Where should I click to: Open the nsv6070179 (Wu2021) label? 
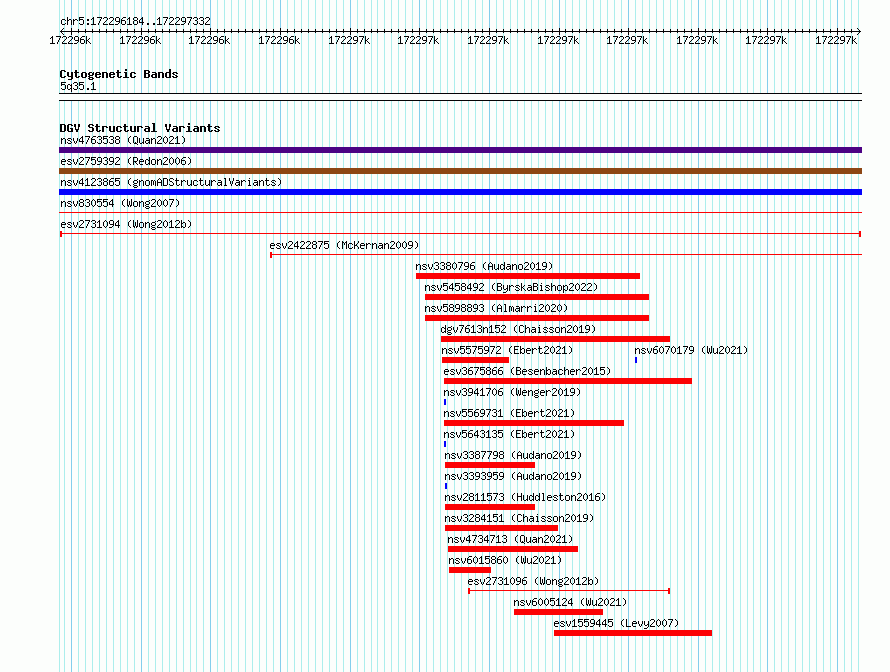coord(691,350)
